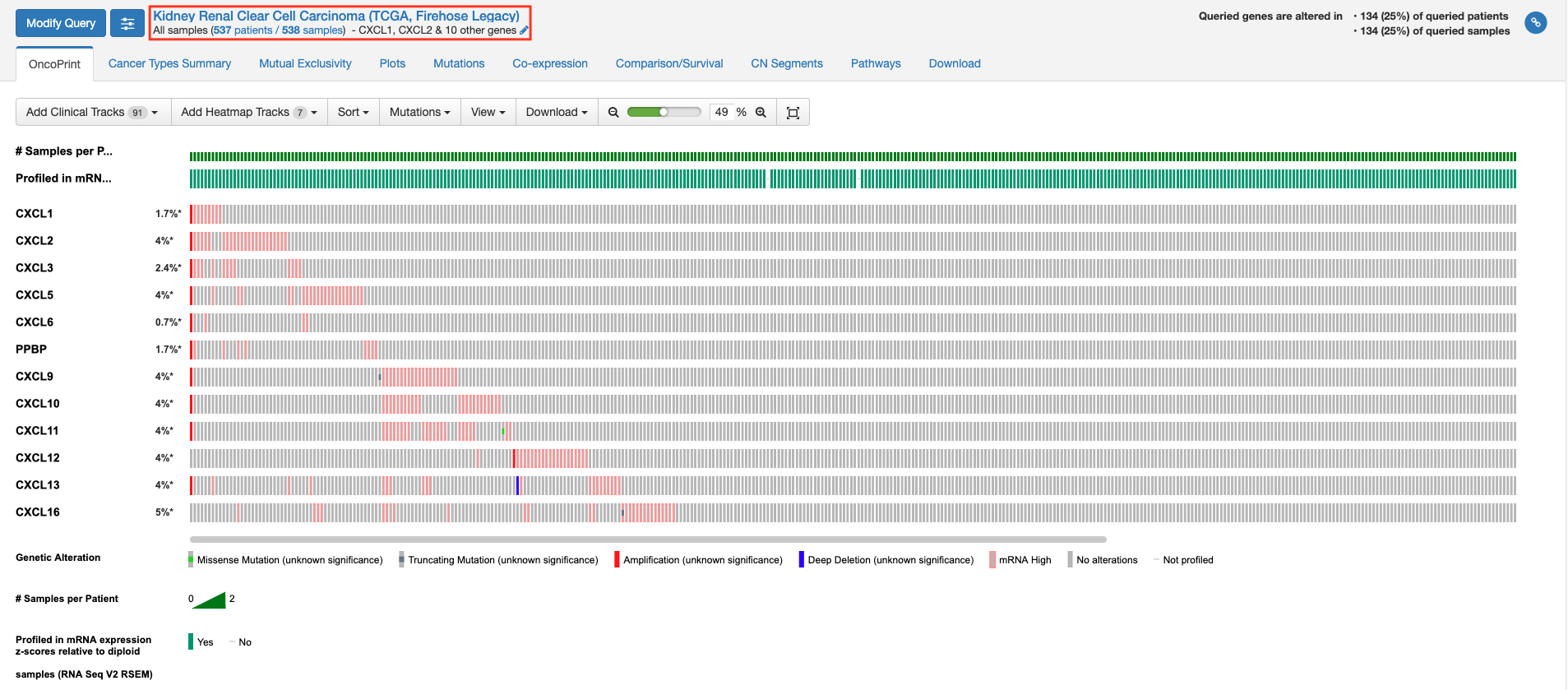Click mRNA High legend swatch
1568x690 pixels.
tap(992, 559)
